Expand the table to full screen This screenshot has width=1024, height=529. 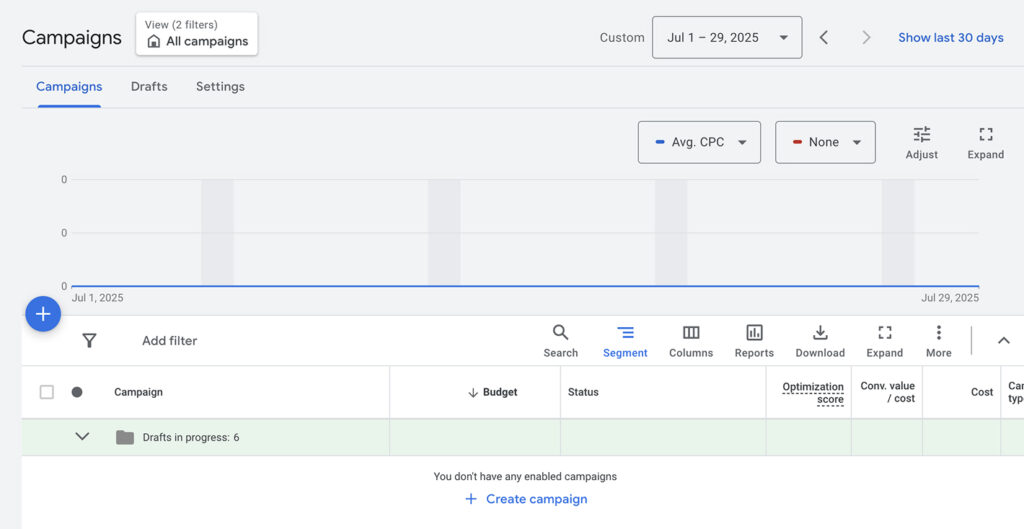coord(884,340)
